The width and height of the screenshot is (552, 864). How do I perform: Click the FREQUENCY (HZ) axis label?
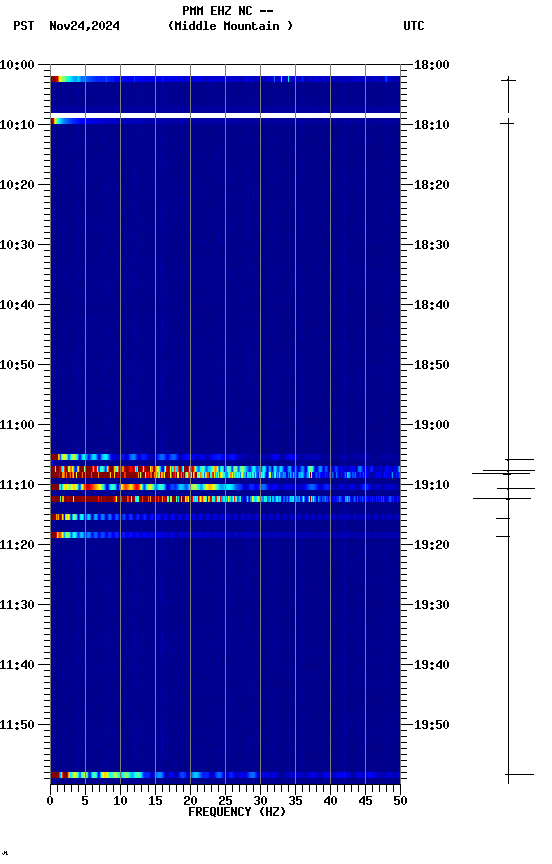(237, 812)
